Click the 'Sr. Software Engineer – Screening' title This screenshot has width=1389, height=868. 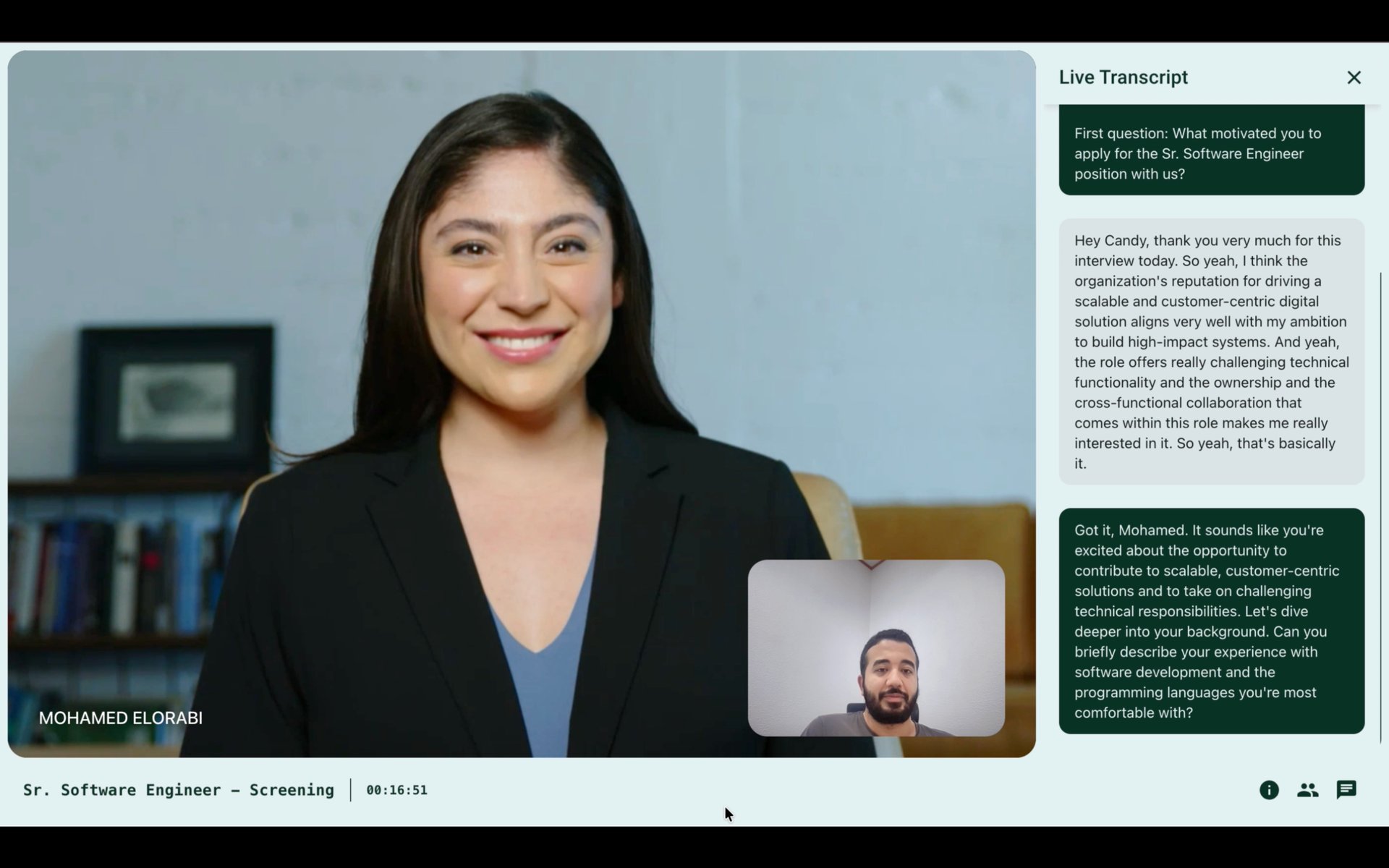click(x=178, y=790)
